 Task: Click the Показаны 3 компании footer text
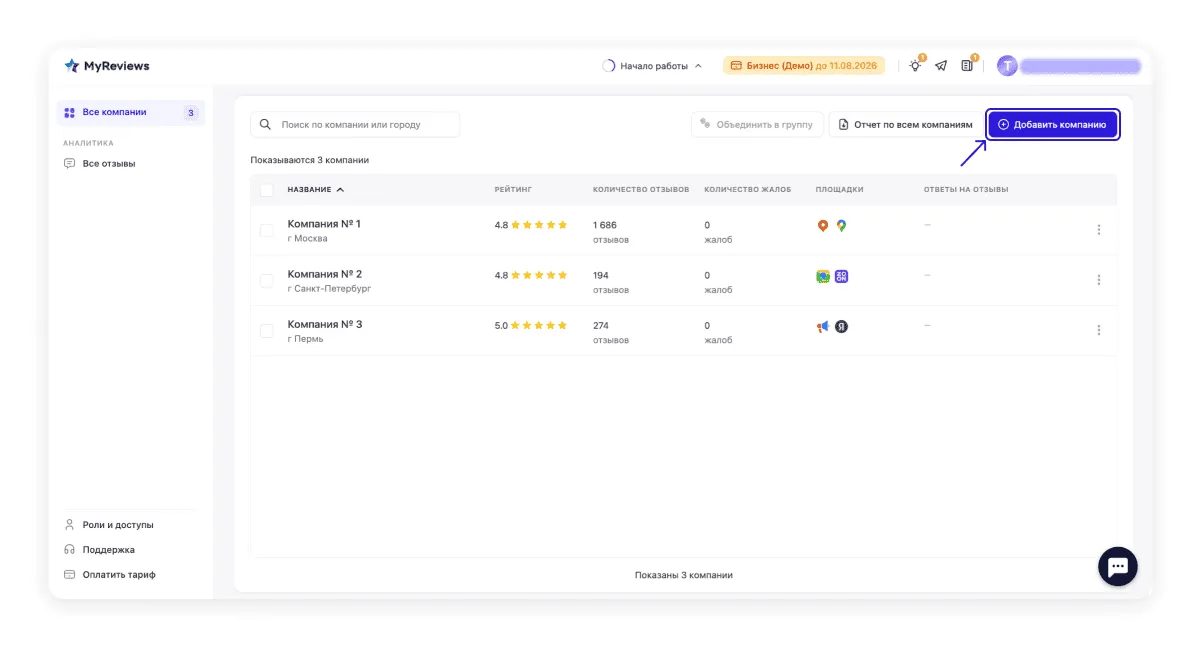pyautogui.click(x=684, y=575)
